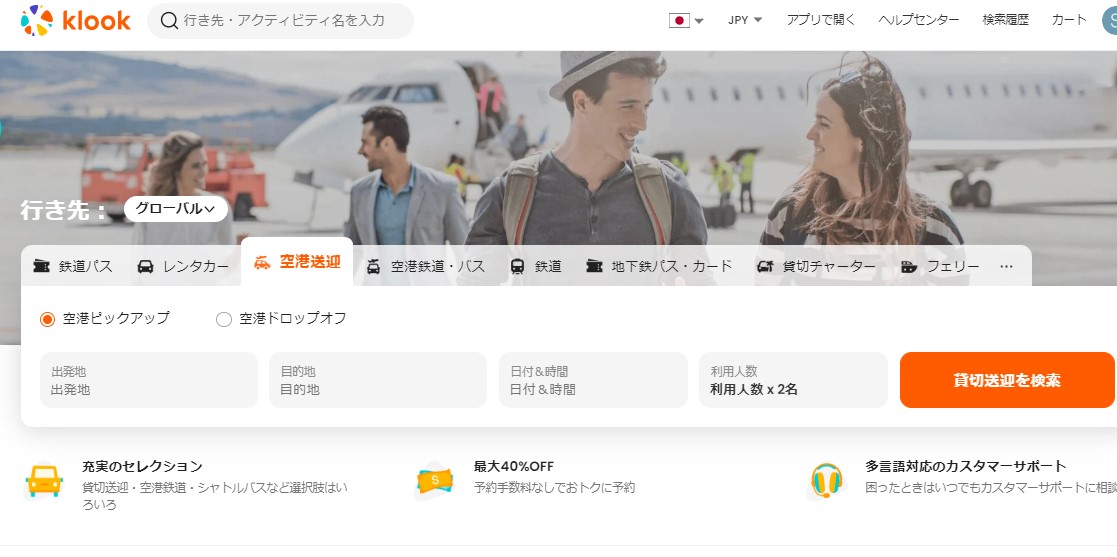
Task: Click the 地下鉄パス・カード tab's icon
Action: [595, 266]
